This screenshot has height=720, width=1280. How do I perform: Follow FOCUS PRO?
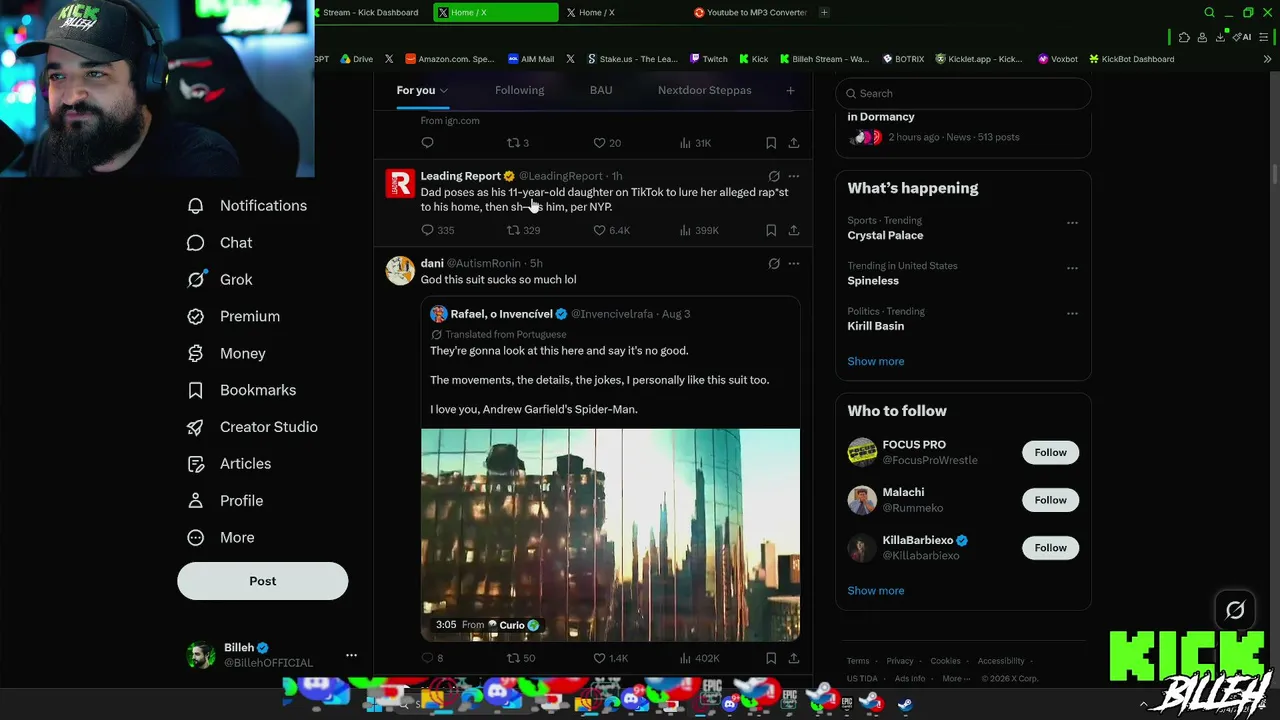coord(1050,452)
